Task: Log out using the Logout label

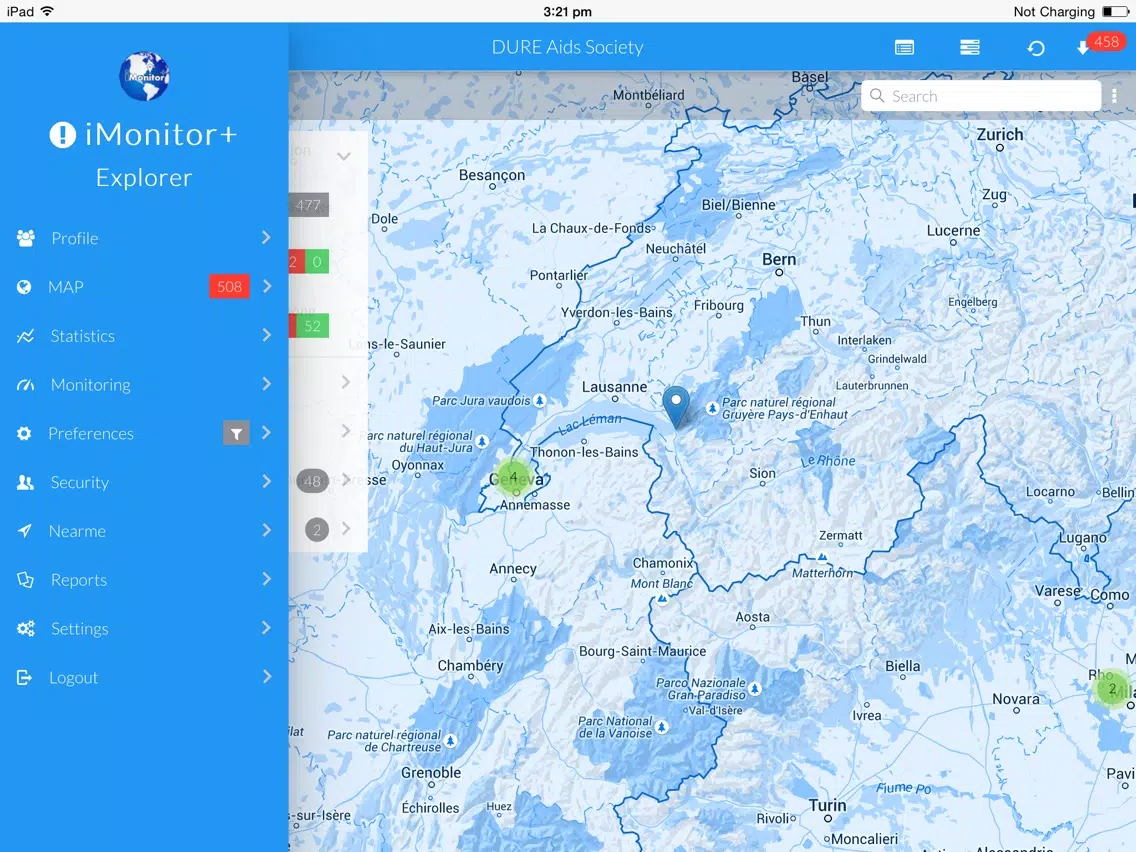Action: point(73,677)
